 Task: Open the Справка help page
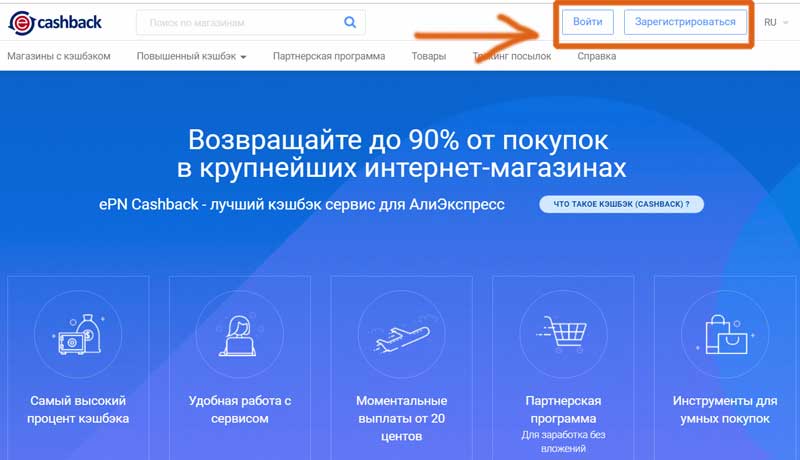point(596,56)
